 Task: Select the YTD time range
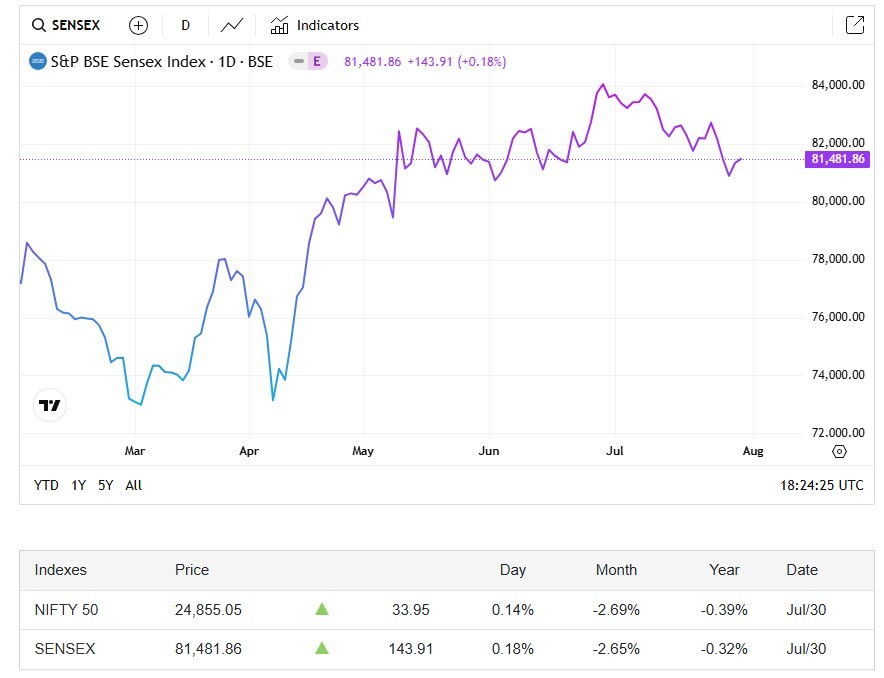(46, 485)
